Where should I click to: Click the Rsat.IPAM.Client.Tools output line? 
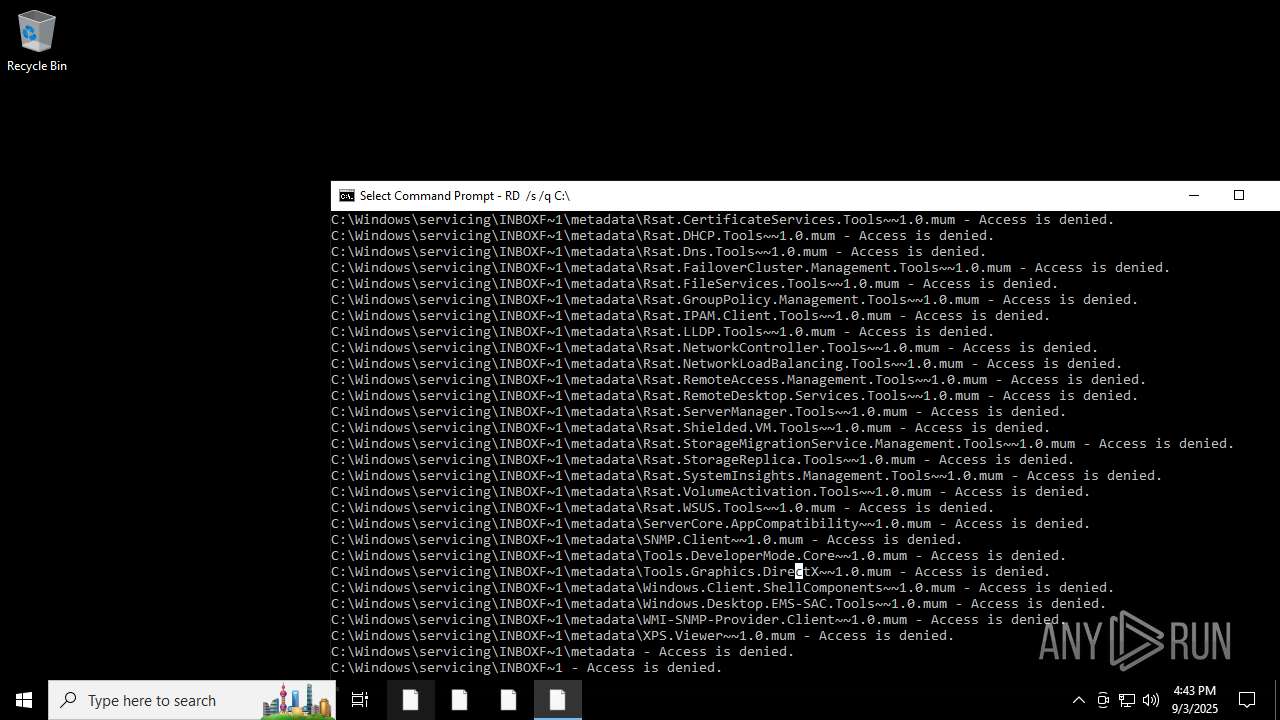click(x=691, y=316)
